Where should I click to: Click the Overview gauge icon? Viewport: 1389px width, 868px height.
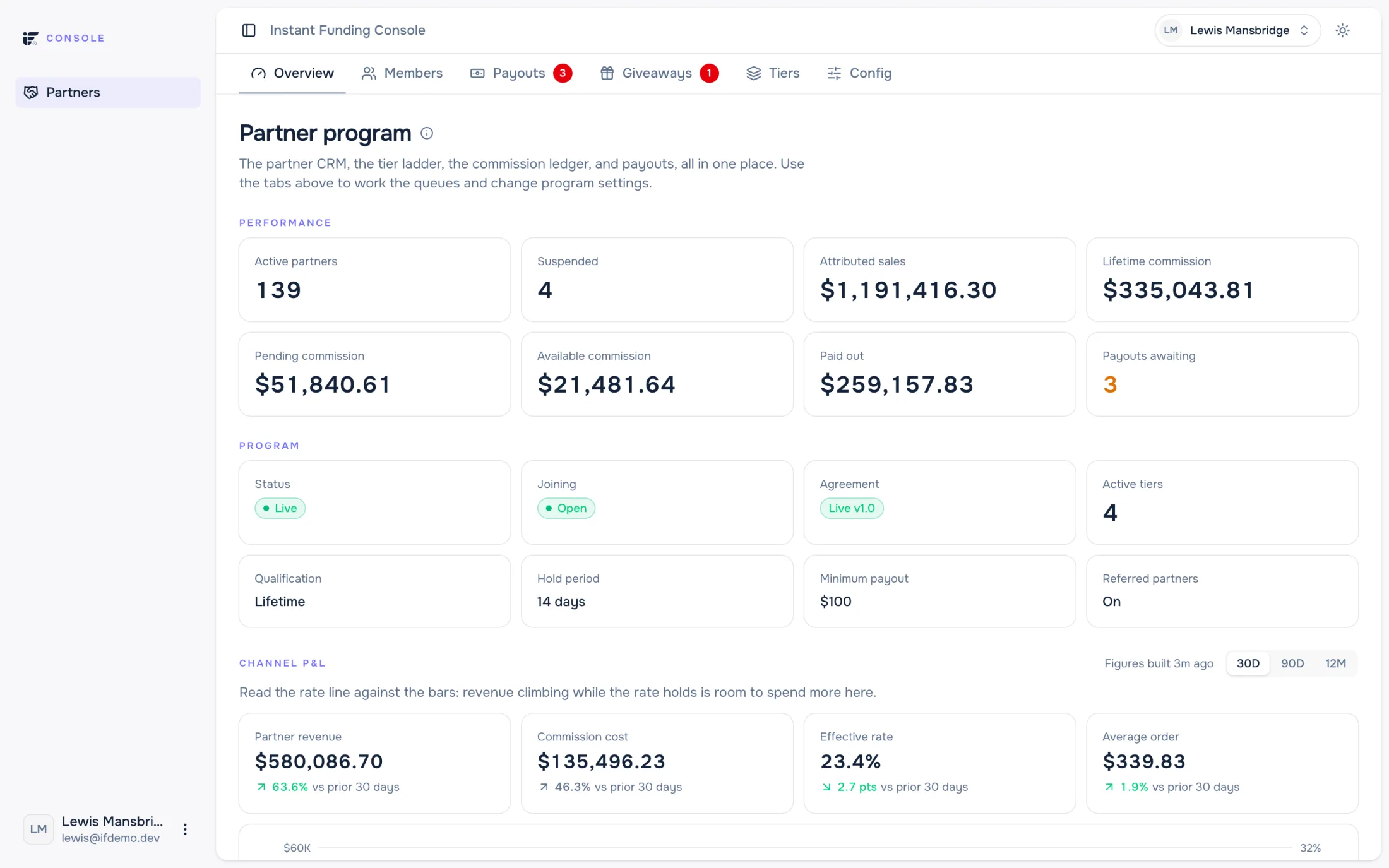point(258,73)
